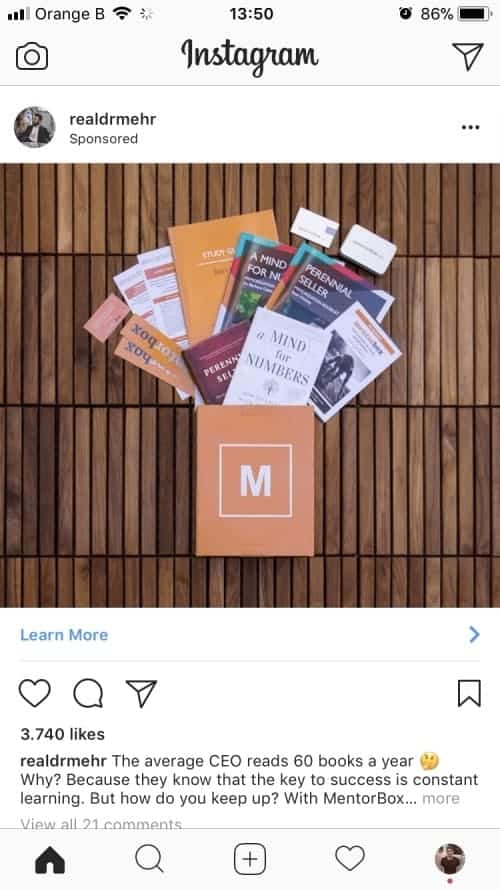Save the post with bookmark icon
This screenshot has height=889, width=500.
point(469,693)
